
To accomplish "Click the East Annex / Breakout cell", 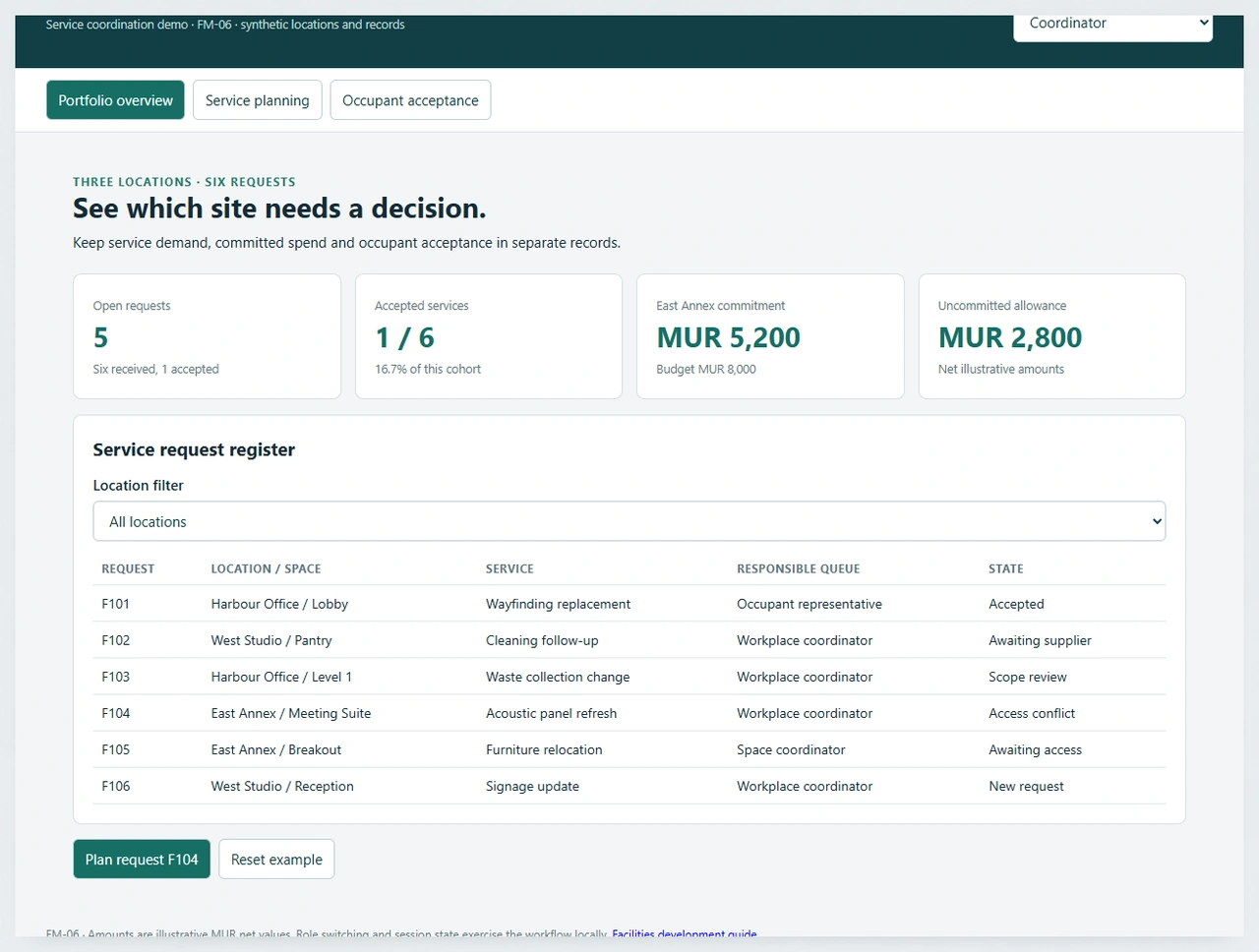I will click(276, 749).
